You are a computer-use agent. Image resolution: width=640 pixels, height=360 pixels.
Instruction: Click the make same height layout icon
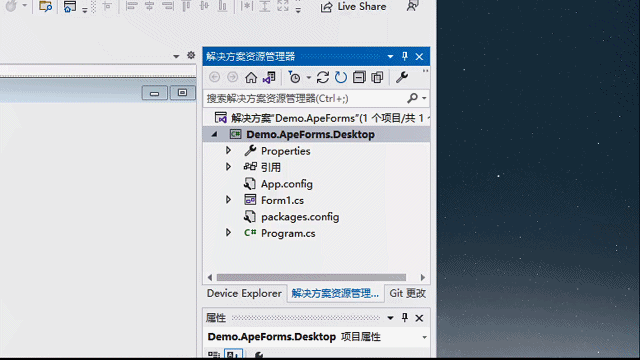[265, 6]
